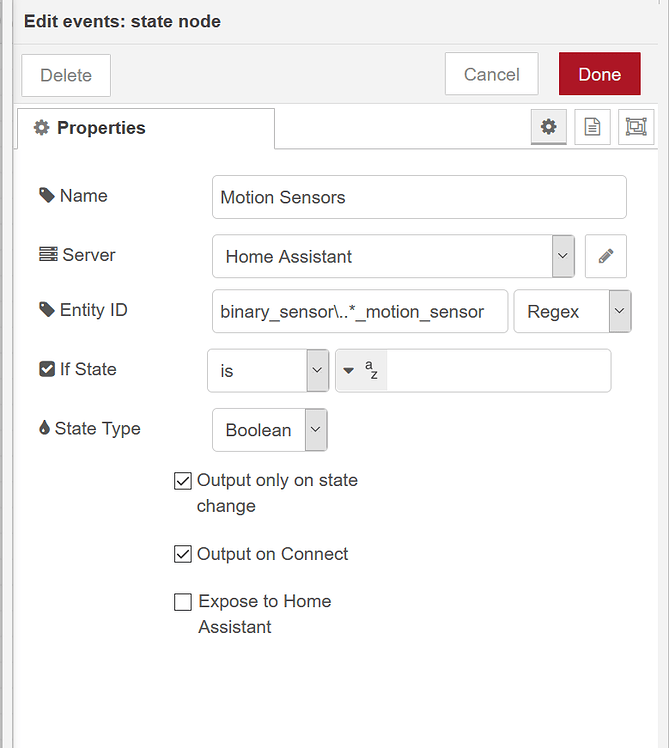Click the Entity ID label

94,310
